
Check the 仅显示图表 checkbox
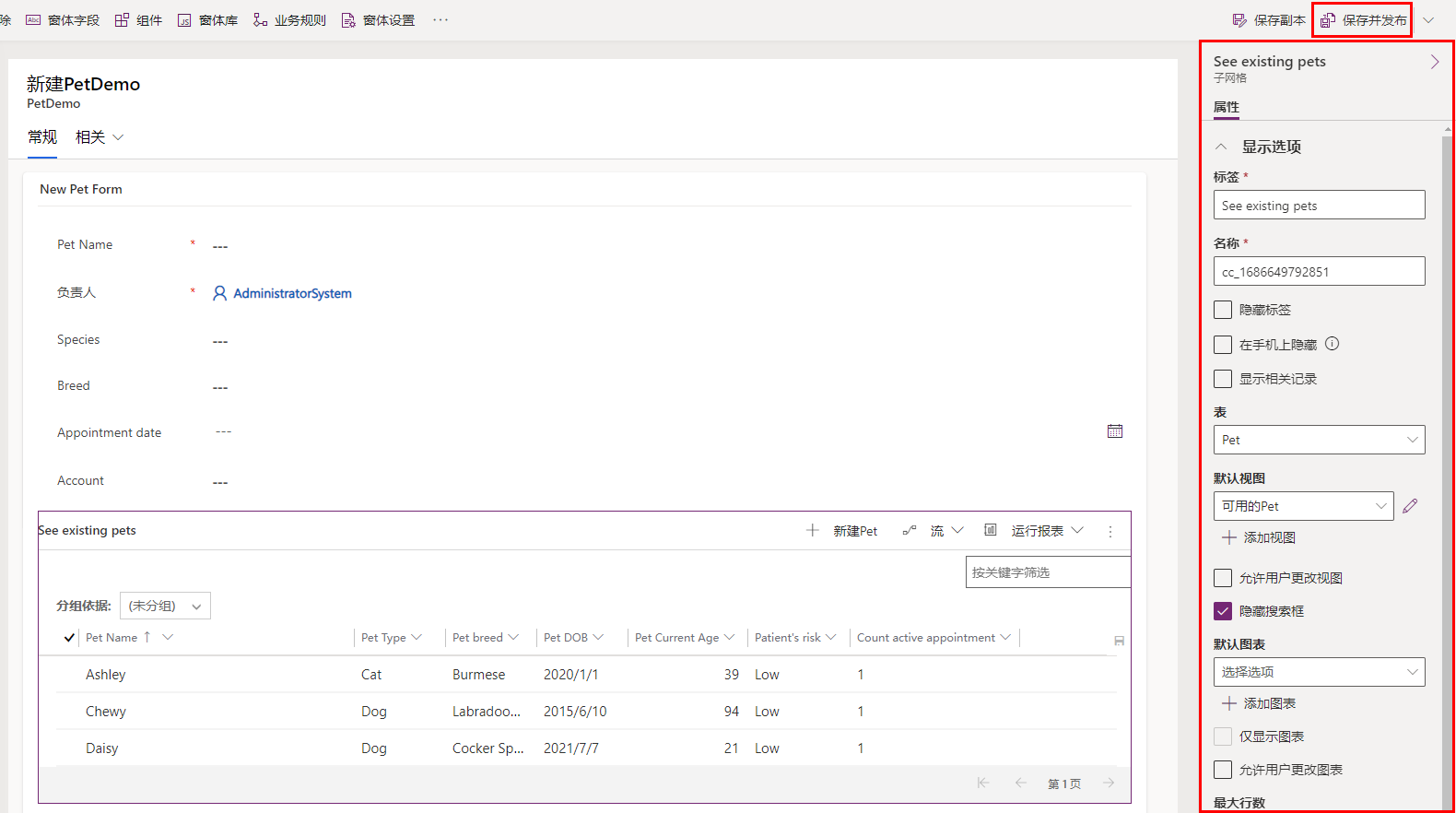[1223, 736]
